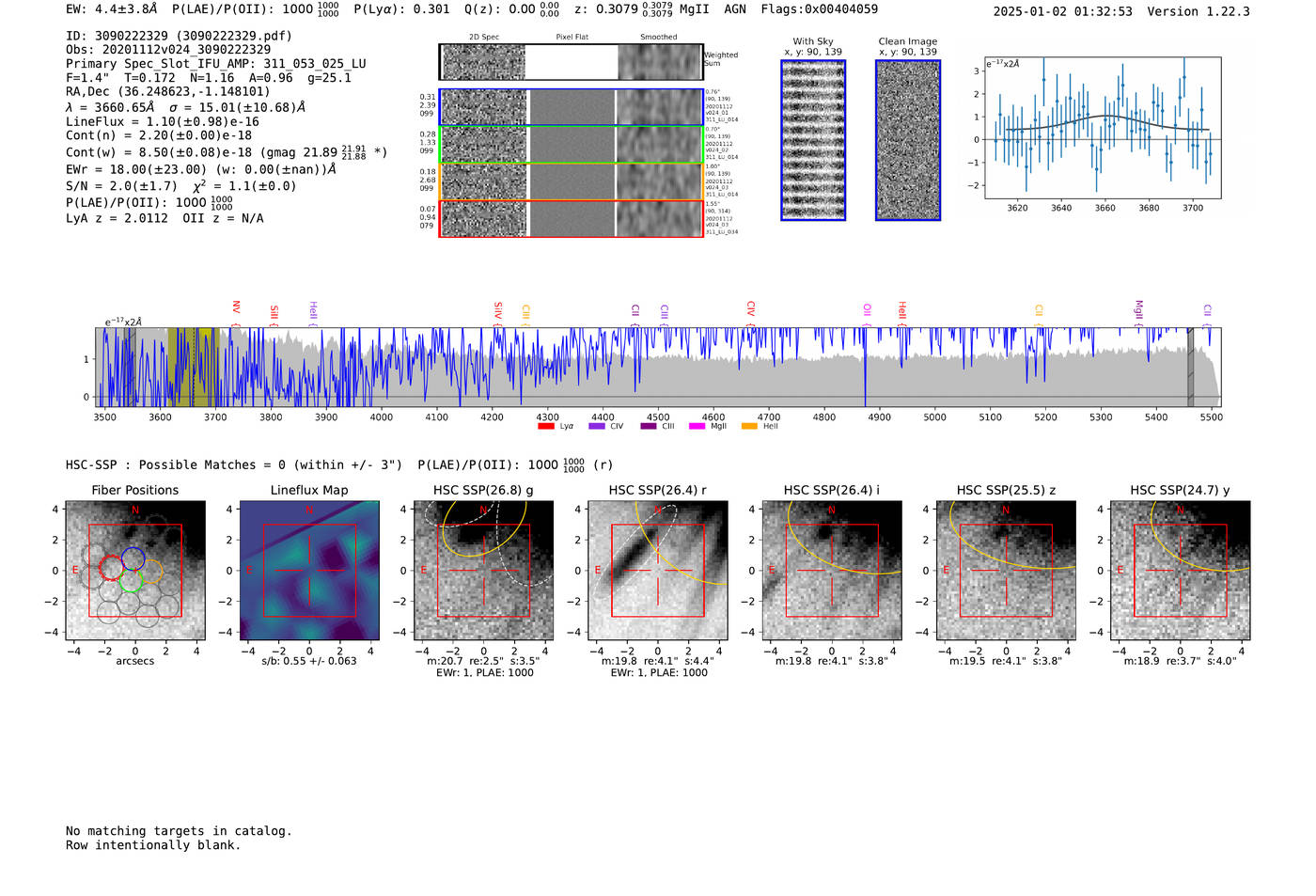Viewport: 1316px width, 896px height.
Task: Open the HSC SSP(26.4) i image
Action: (x=832, y=570)
